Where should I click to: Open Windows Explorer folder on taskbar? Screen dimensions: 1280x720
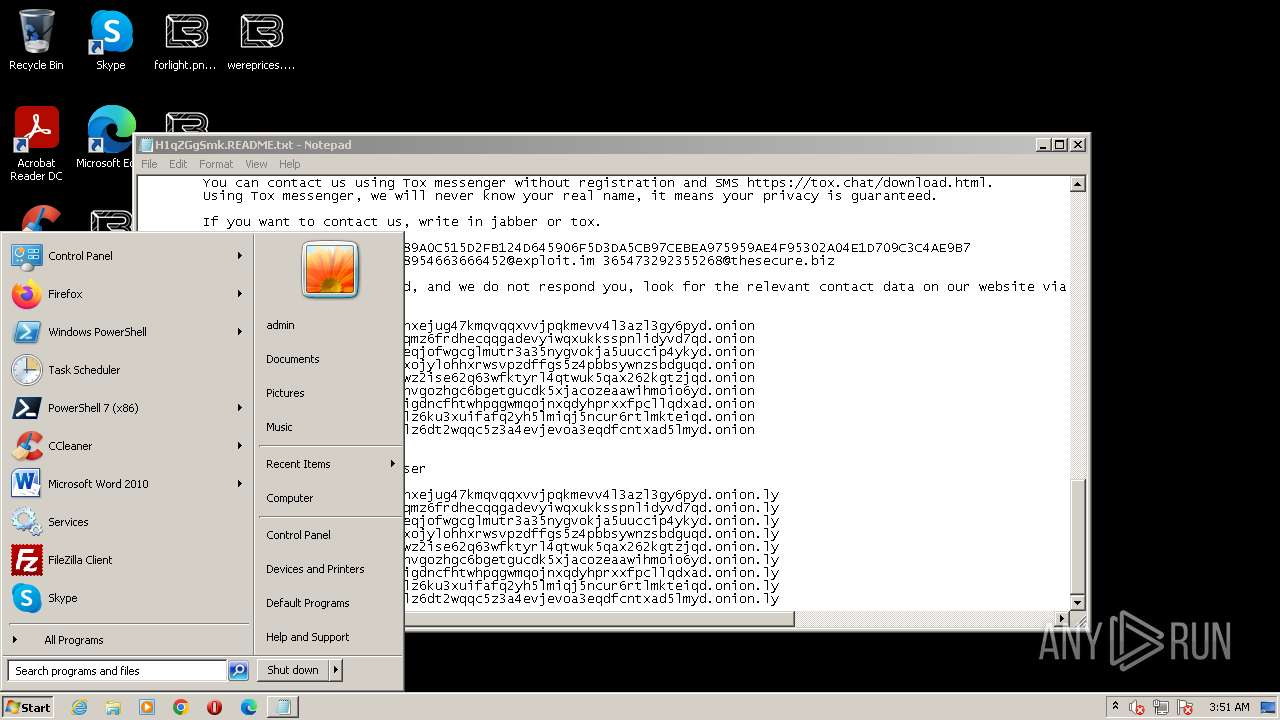point(113,707)
